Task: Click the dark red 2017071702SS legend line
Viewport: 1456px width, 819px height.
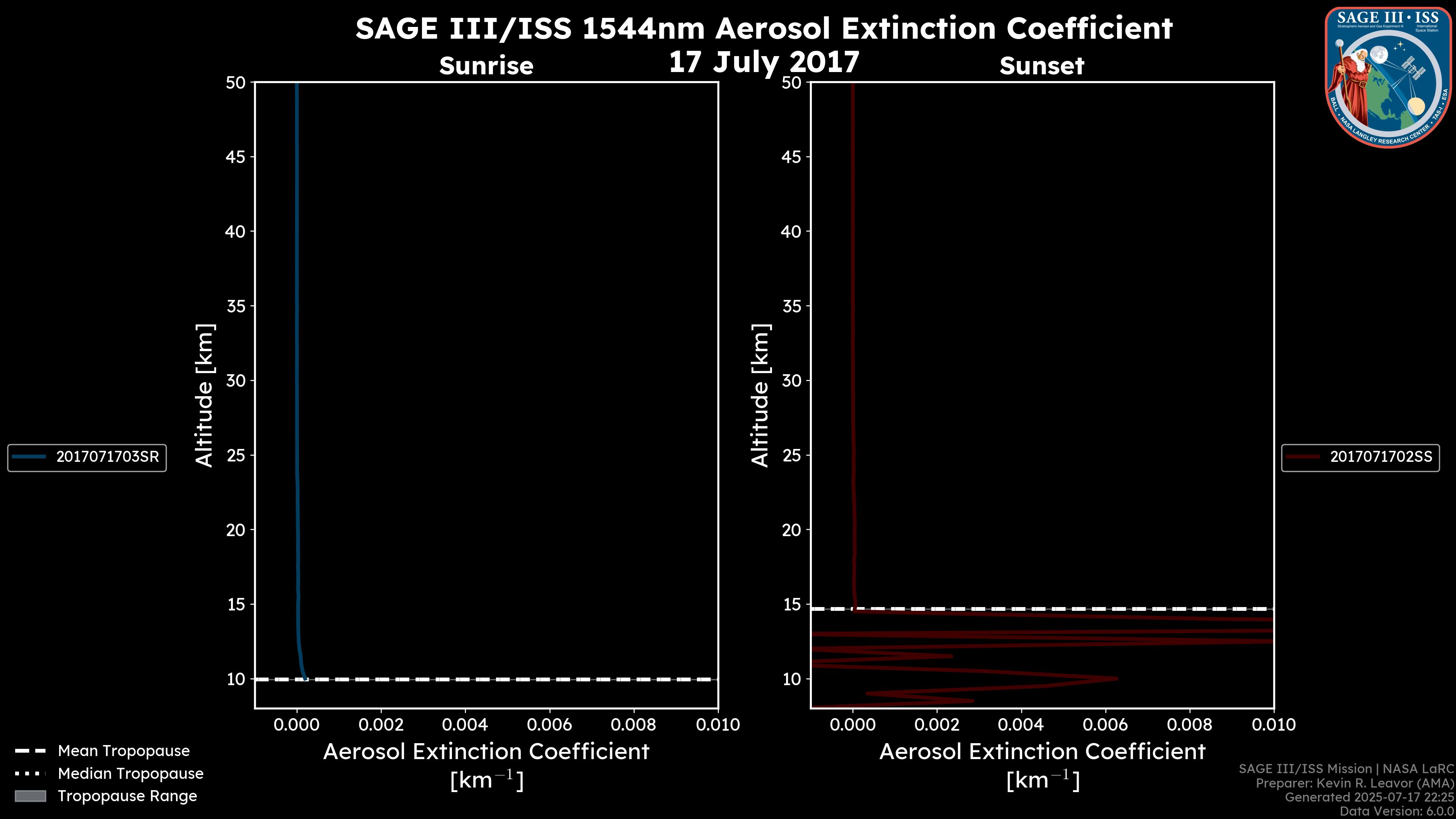Action: click(1303, 457)
